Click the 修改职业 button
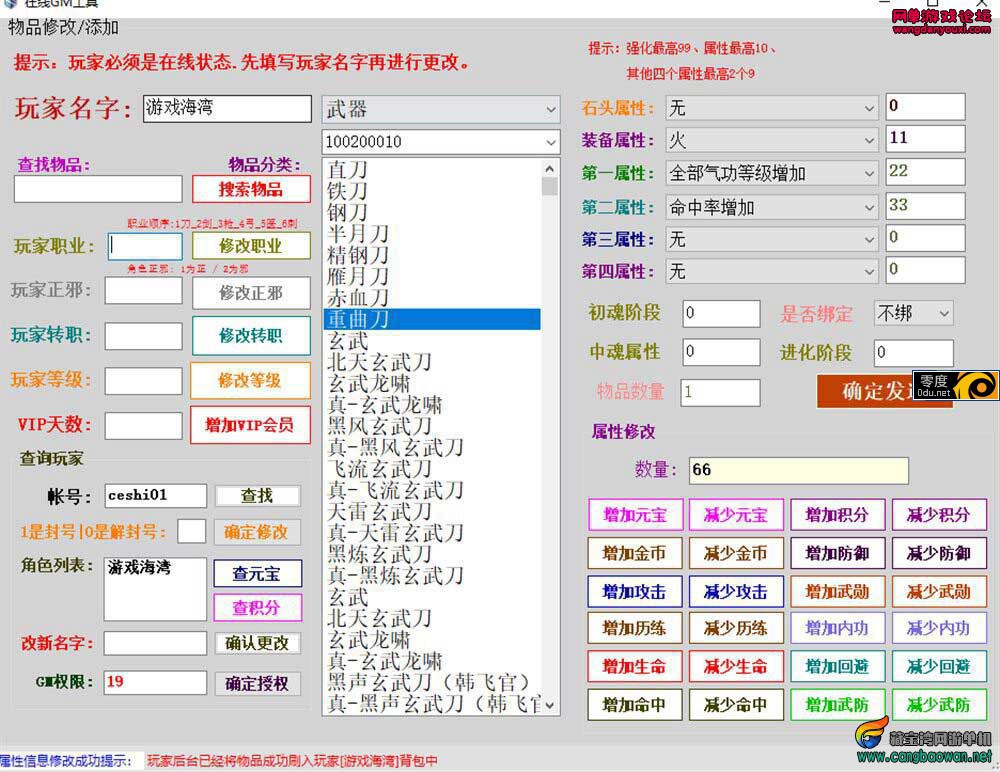1000x772 pixels. point(251,246)
